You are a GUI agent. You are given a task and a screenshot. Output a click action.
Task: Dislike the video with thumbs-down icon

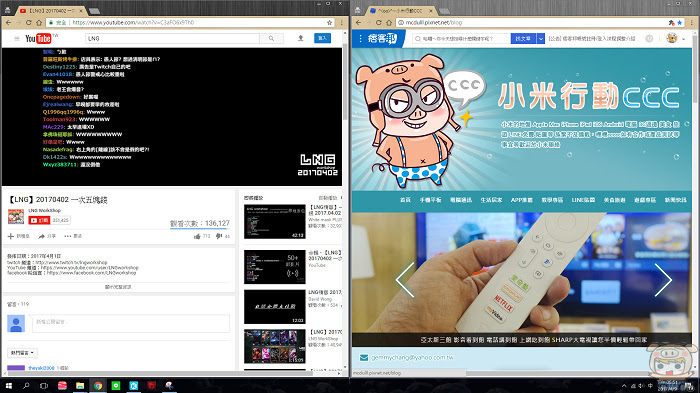pyautogui.click(x=219, y=236)
